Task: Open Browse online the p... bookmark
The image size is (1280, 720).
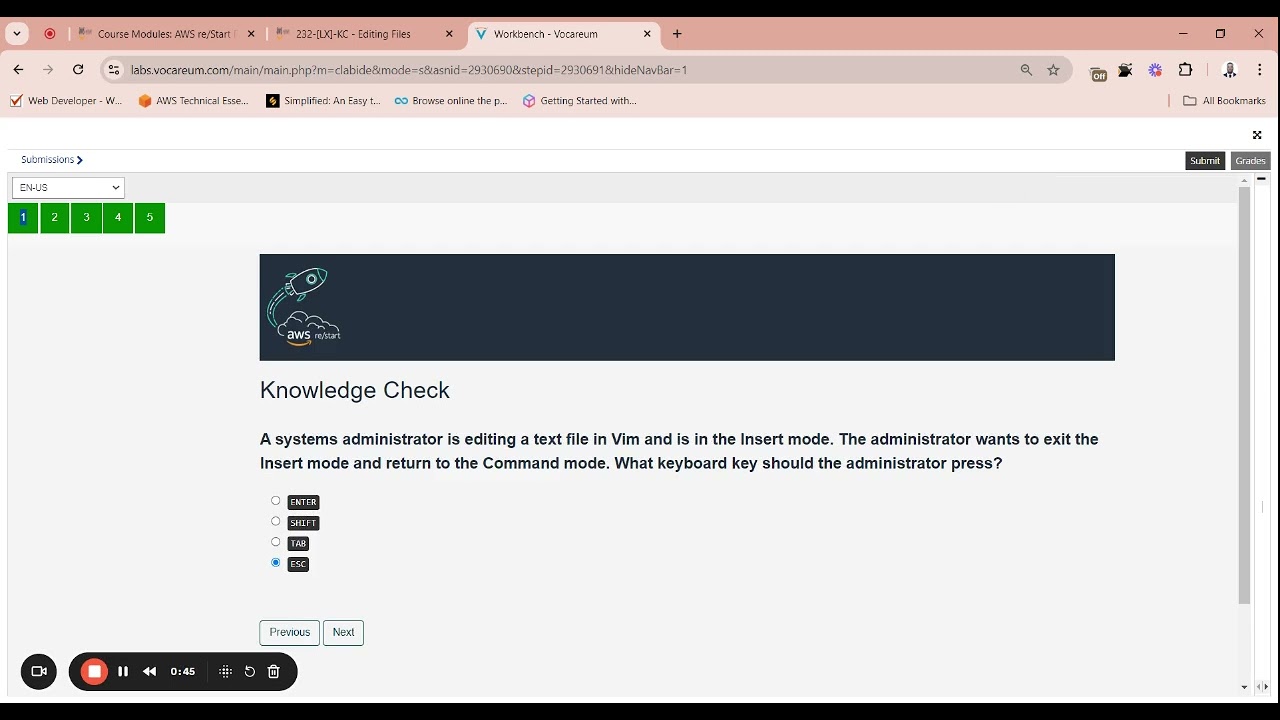Action: click(x=451, y=101)
